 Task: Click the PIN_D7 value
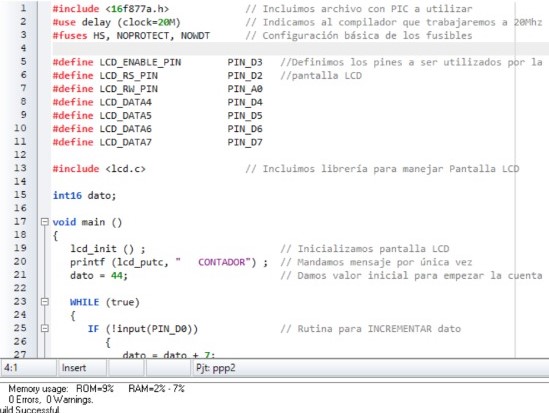245,142
